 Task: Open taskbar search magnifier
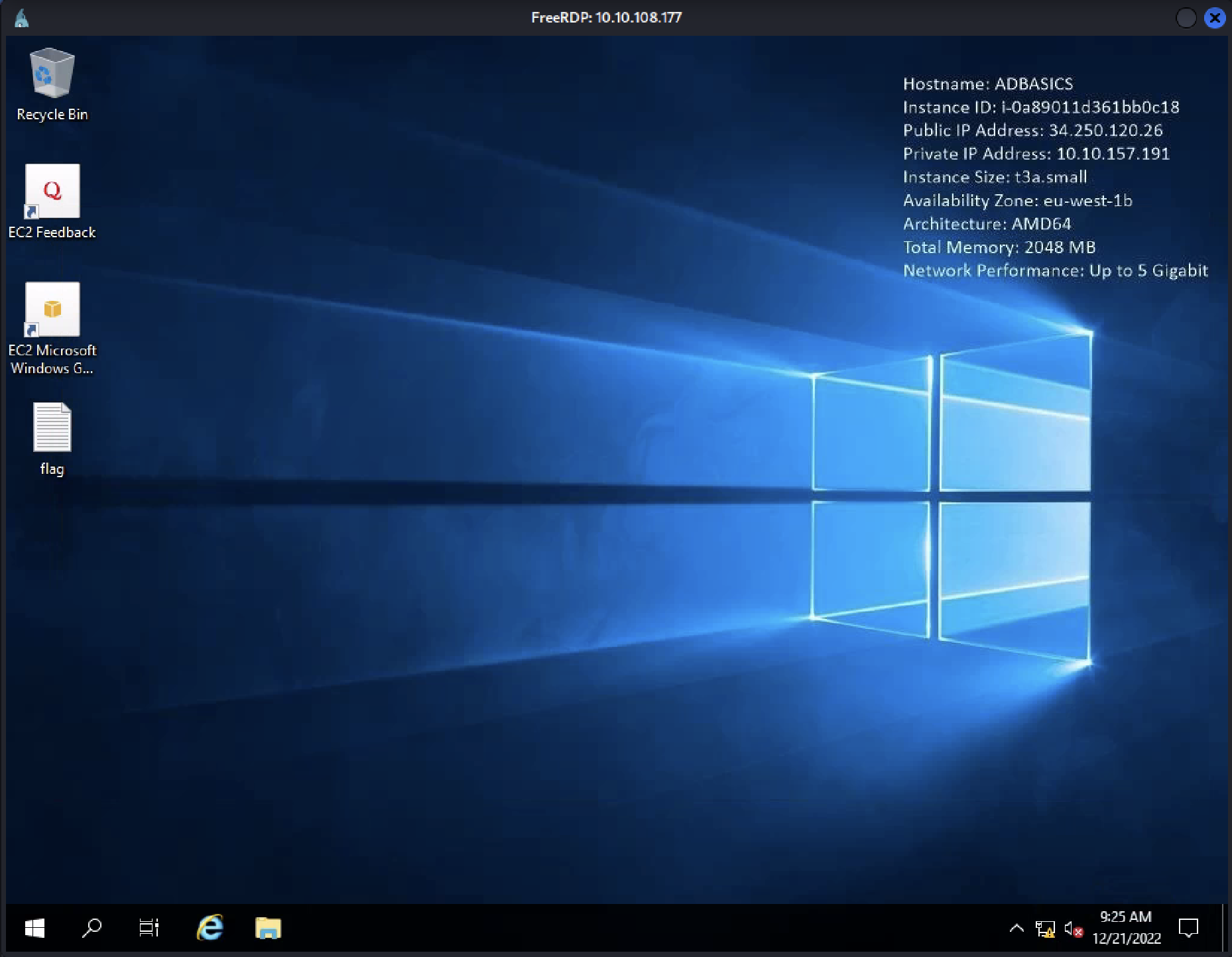92,928
